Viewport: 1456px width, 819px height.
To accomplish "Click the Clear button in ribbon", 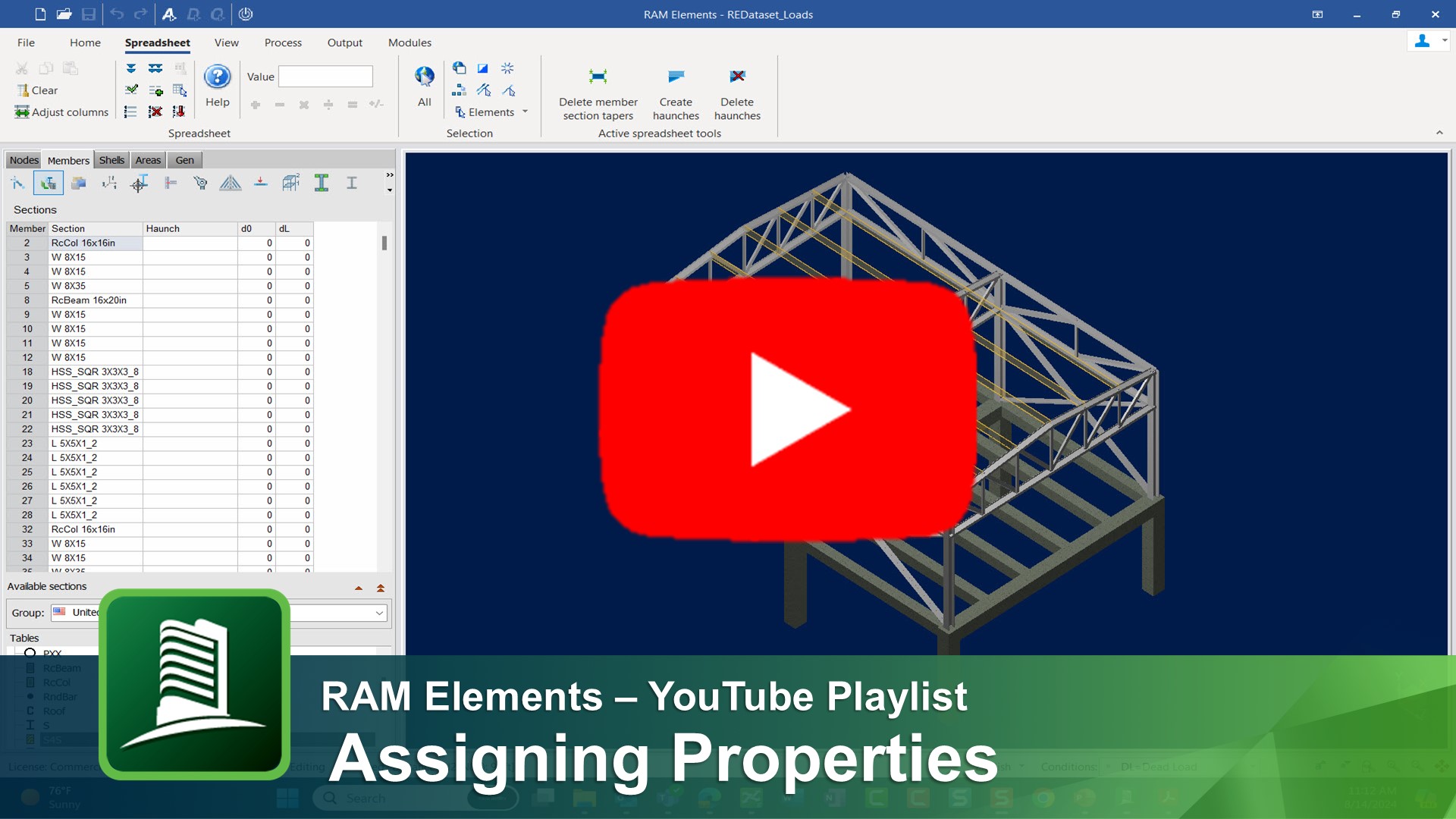I will click(x=37, y=90).
